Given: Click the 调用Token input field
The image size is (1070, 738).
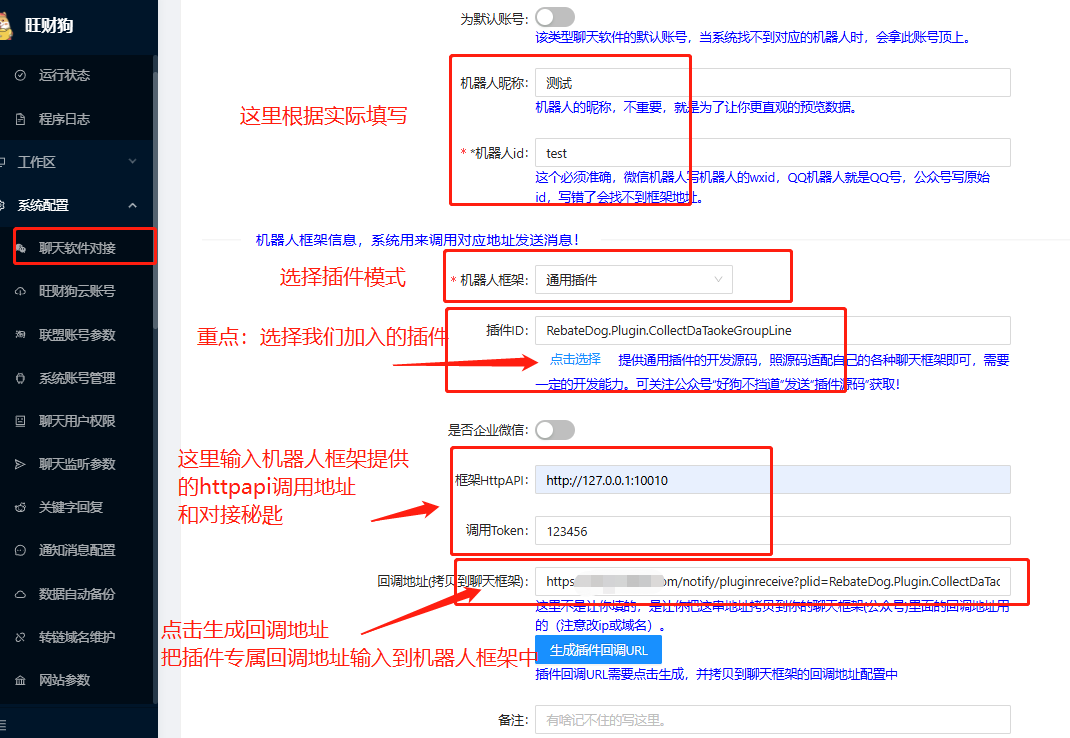Looking at the screenshot, I should [772, 531].
